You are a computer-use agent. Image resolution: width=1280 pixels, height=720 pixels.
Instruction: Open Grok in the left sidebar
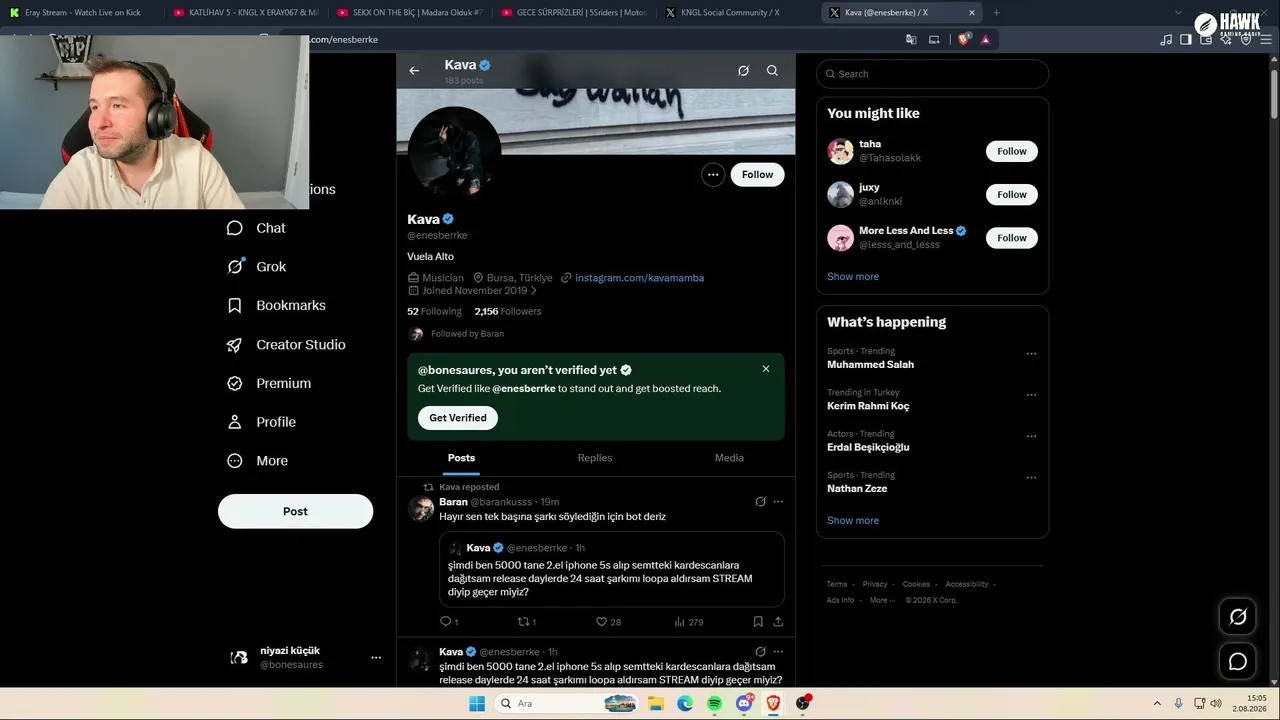[257, 267]
